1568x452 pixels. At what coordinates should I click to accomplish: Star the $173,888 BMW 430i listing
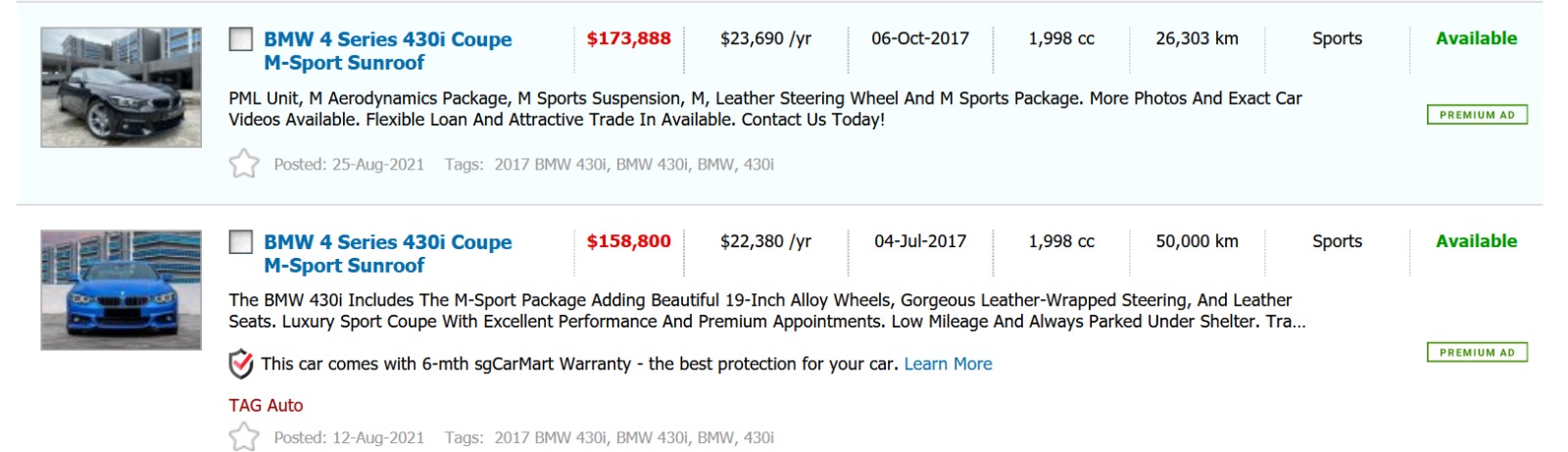coord(244,163)
